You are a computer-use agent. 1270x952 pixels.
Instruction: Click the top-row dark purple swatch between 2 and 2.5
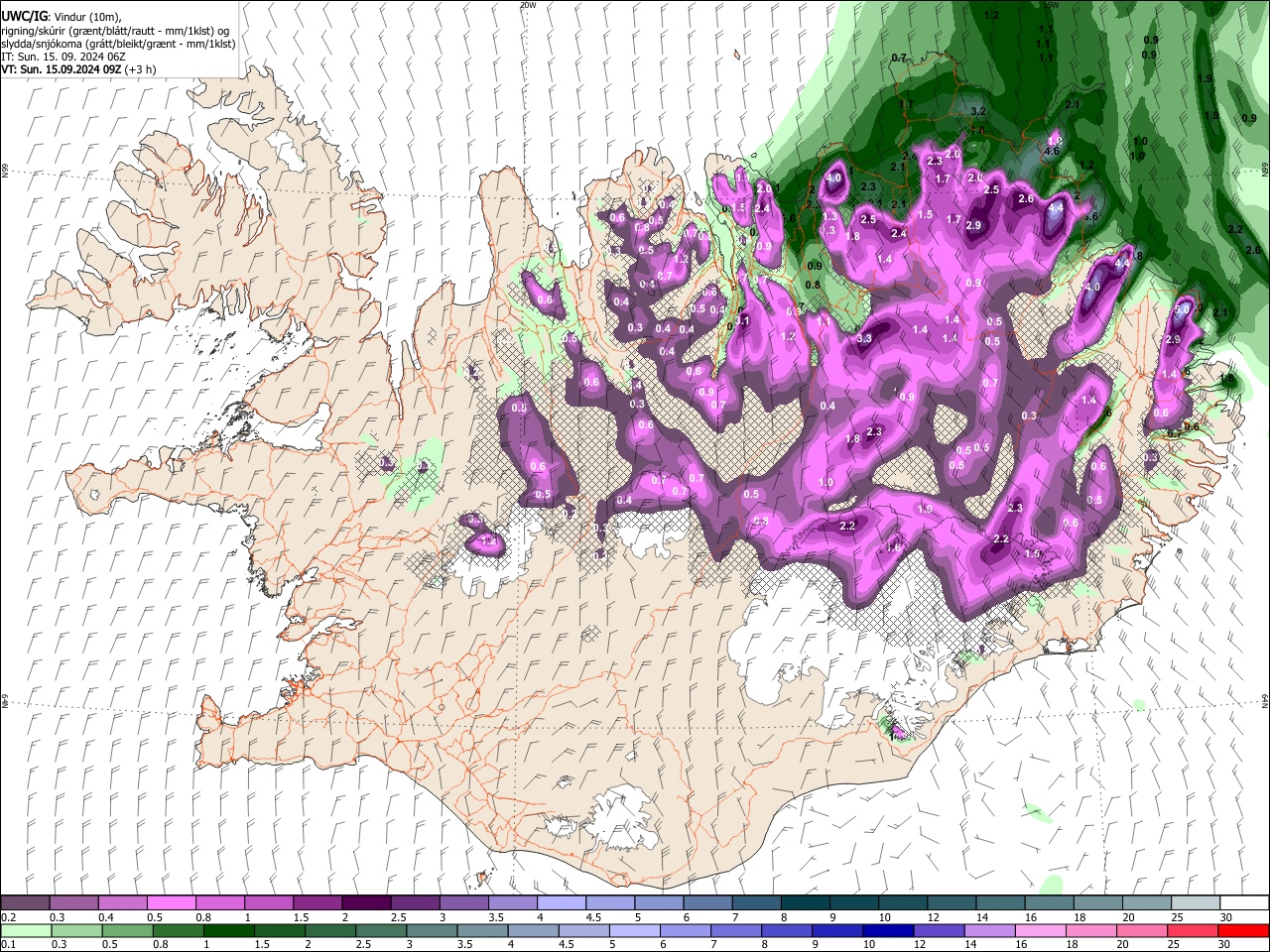[366, 903]
